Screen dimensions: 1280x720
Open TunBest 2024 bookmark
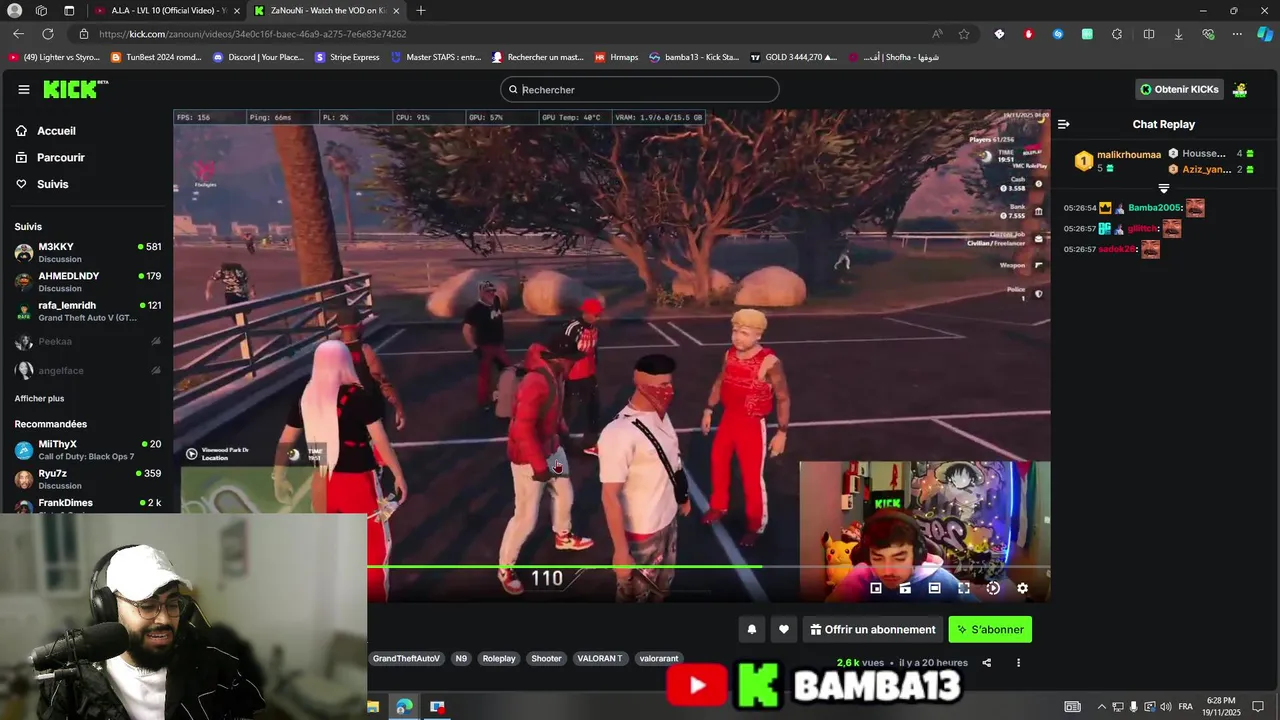click(x=156, y=57)
